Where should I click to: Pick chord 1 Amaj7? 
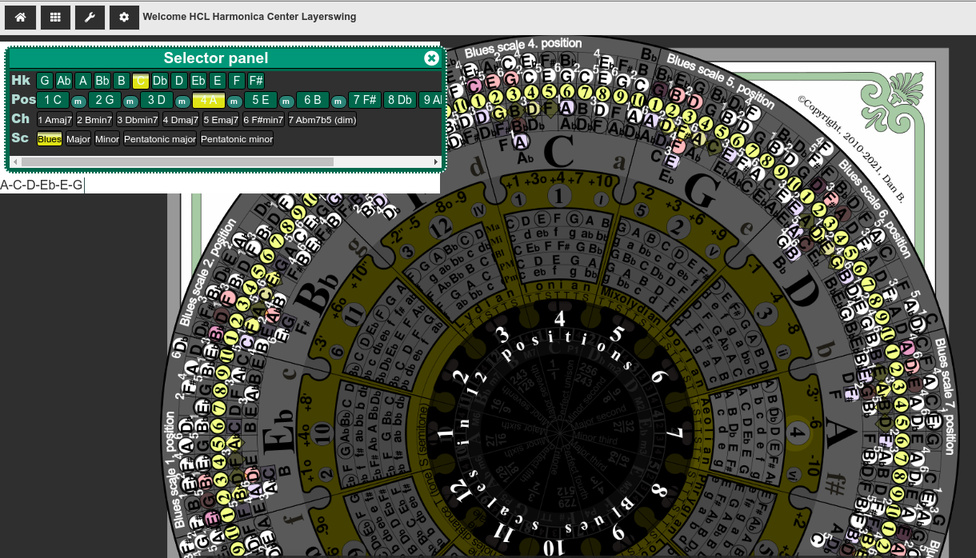[55, 120]
